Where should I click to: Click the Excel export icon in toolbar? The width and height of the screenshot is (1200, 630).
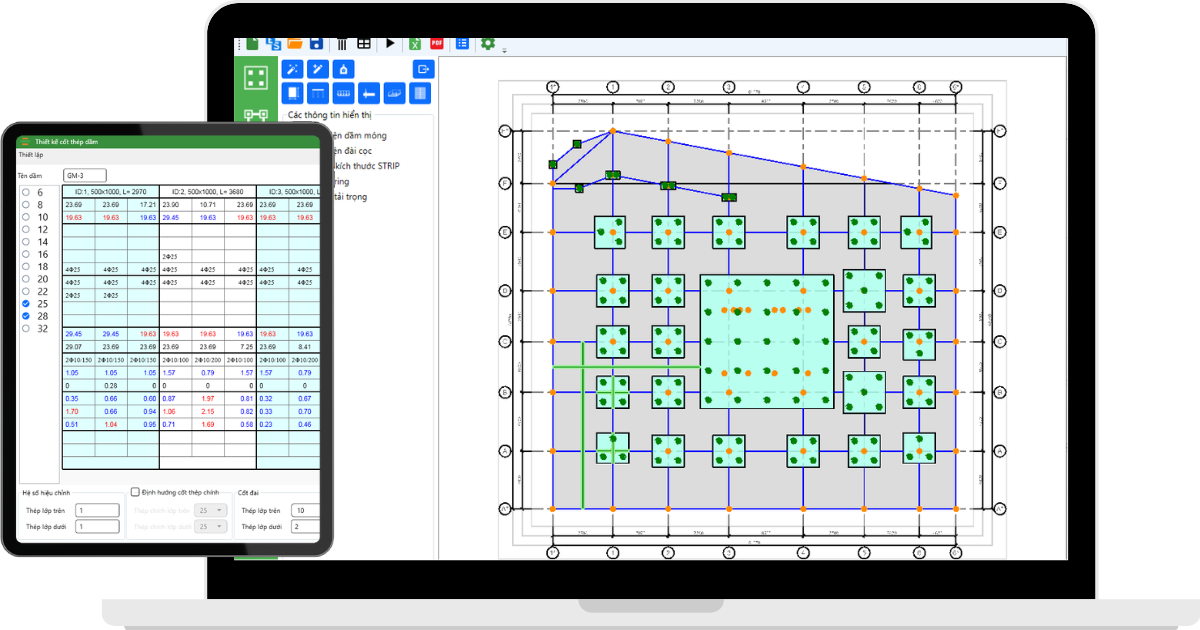414,44
